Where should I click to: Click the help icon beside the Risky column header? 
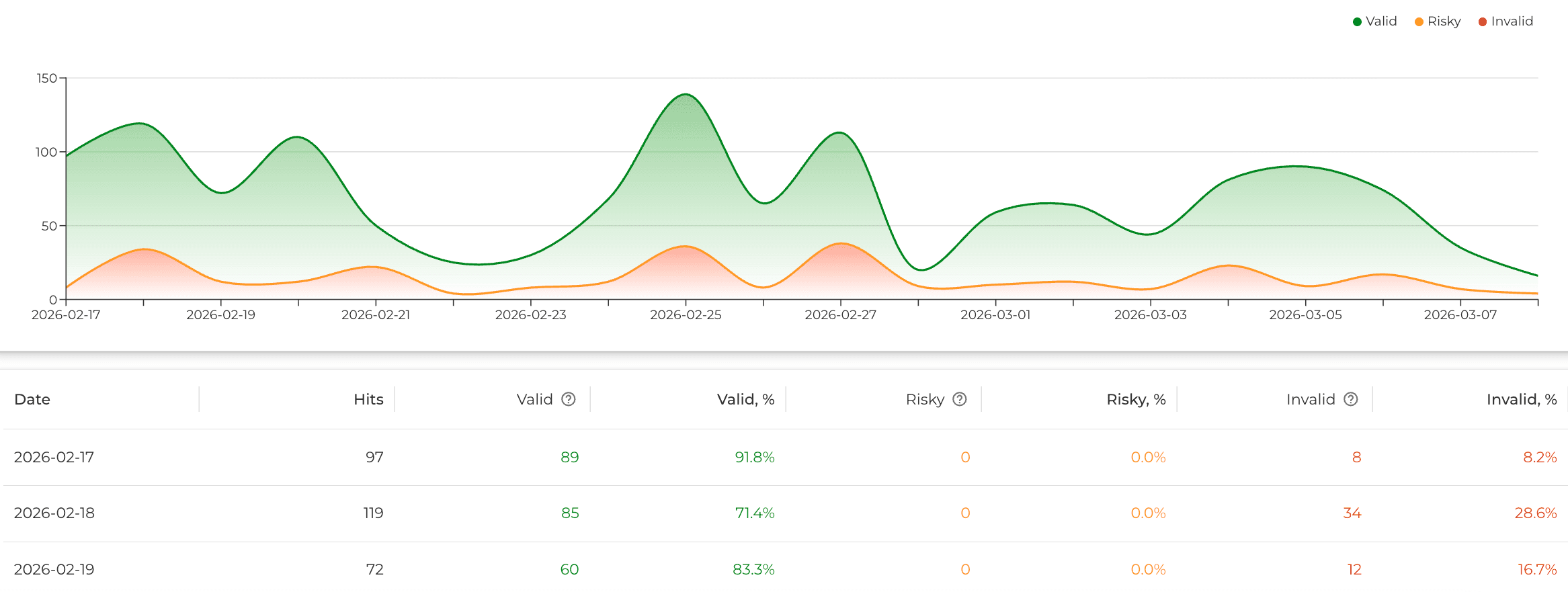(x=960, y=399)
